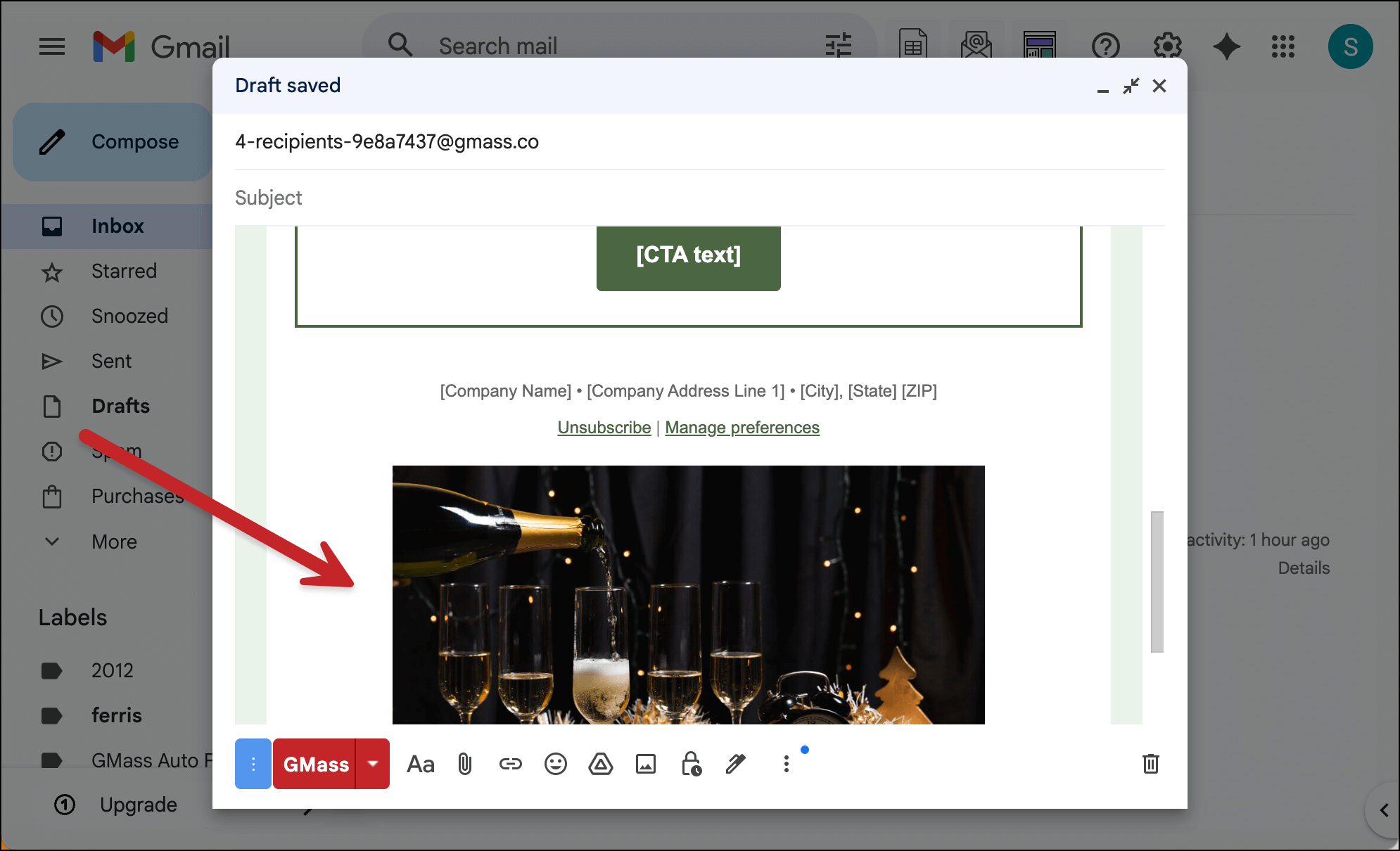Click the red GMass send button
The image size is (1400, 851).
315,764
